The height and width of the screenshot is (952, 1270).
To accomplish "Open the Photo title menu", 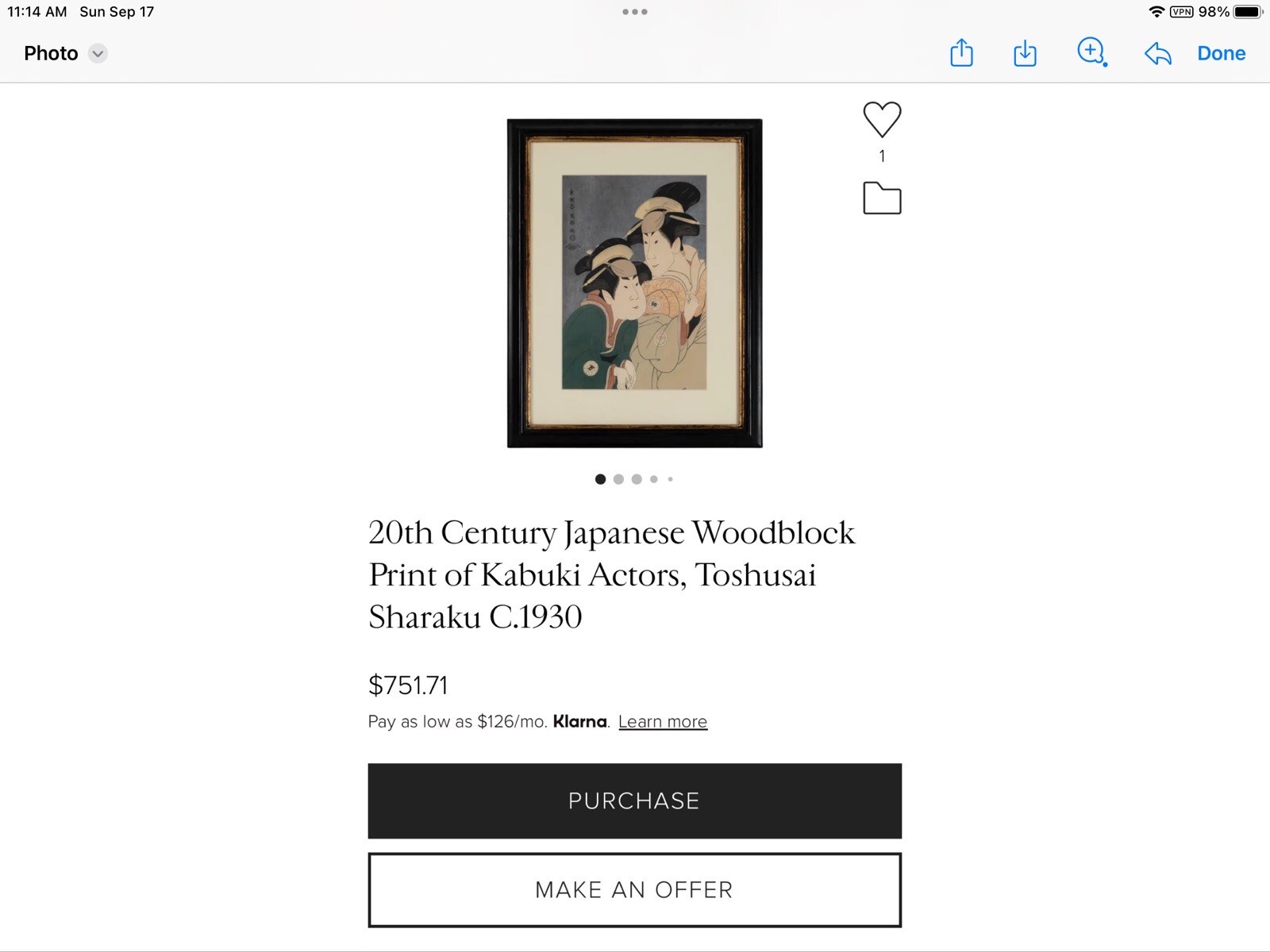I will (51, 54).
